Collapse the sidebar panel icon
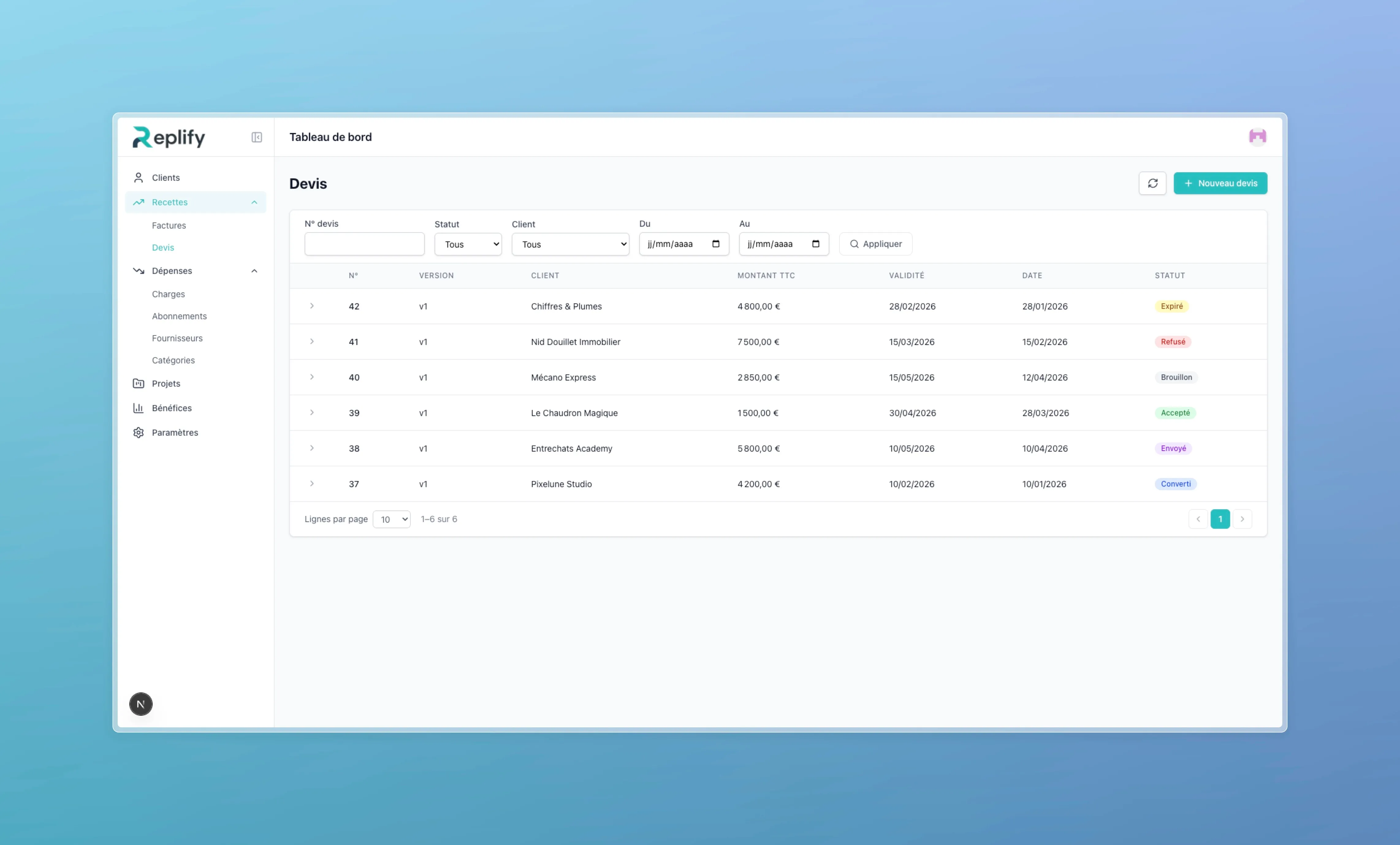The height and width of the screenshot is (845, 1400). 257,137
